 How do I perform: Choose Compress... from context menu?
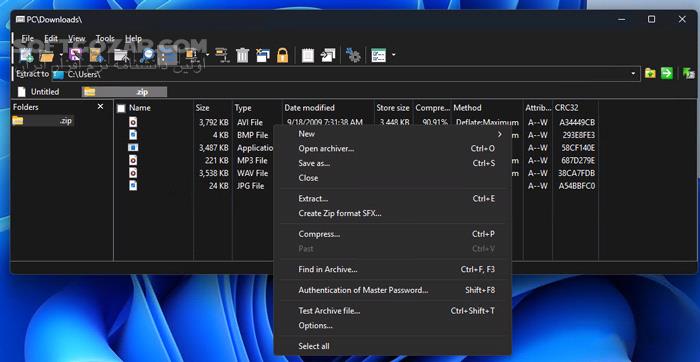392,234
